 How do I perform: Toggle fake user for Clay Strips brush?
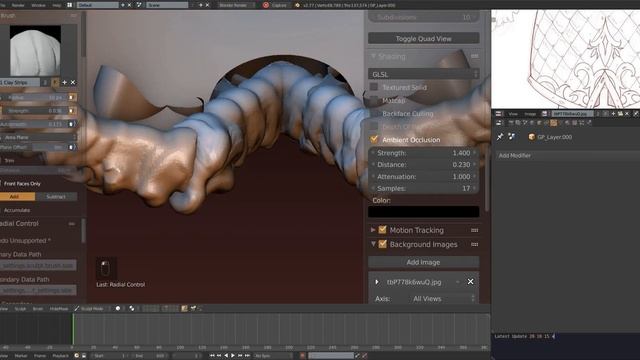point(56,82)
